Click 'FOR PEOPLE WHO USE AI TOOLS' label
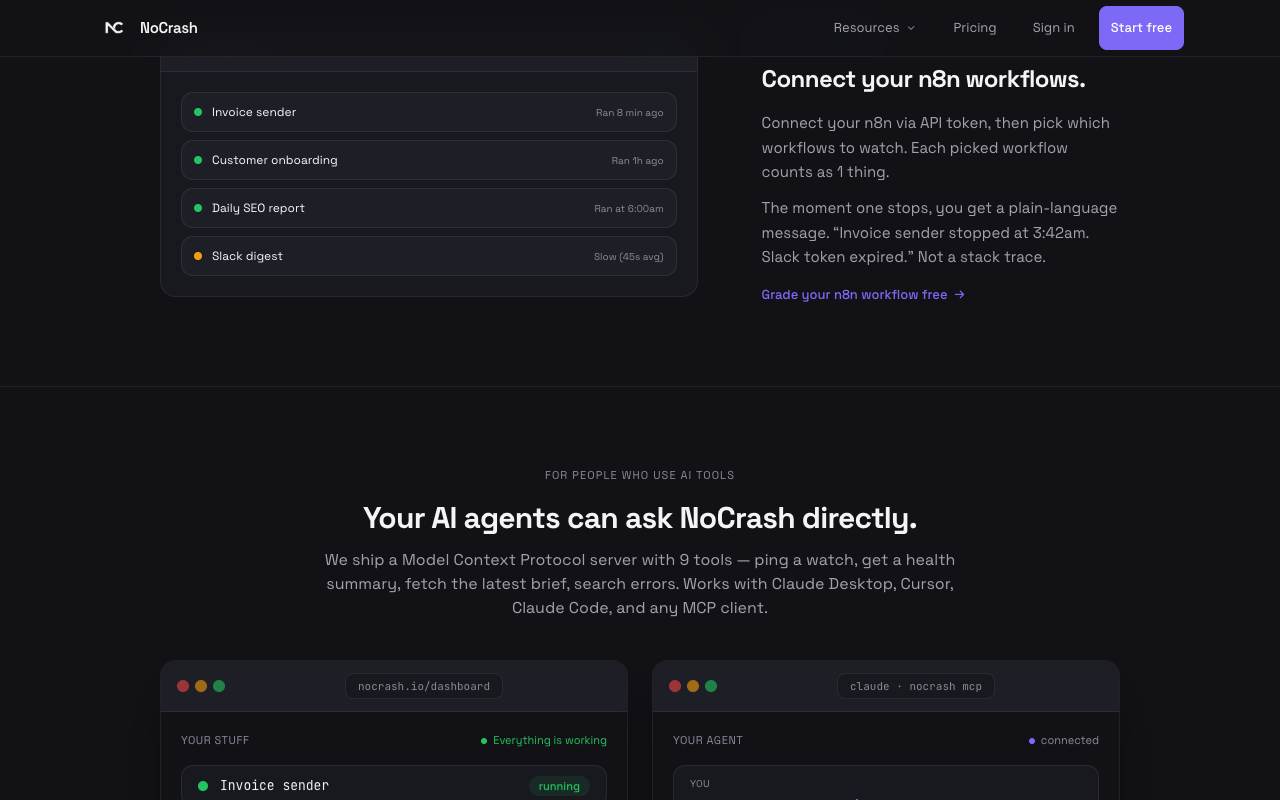 point(640,475)
